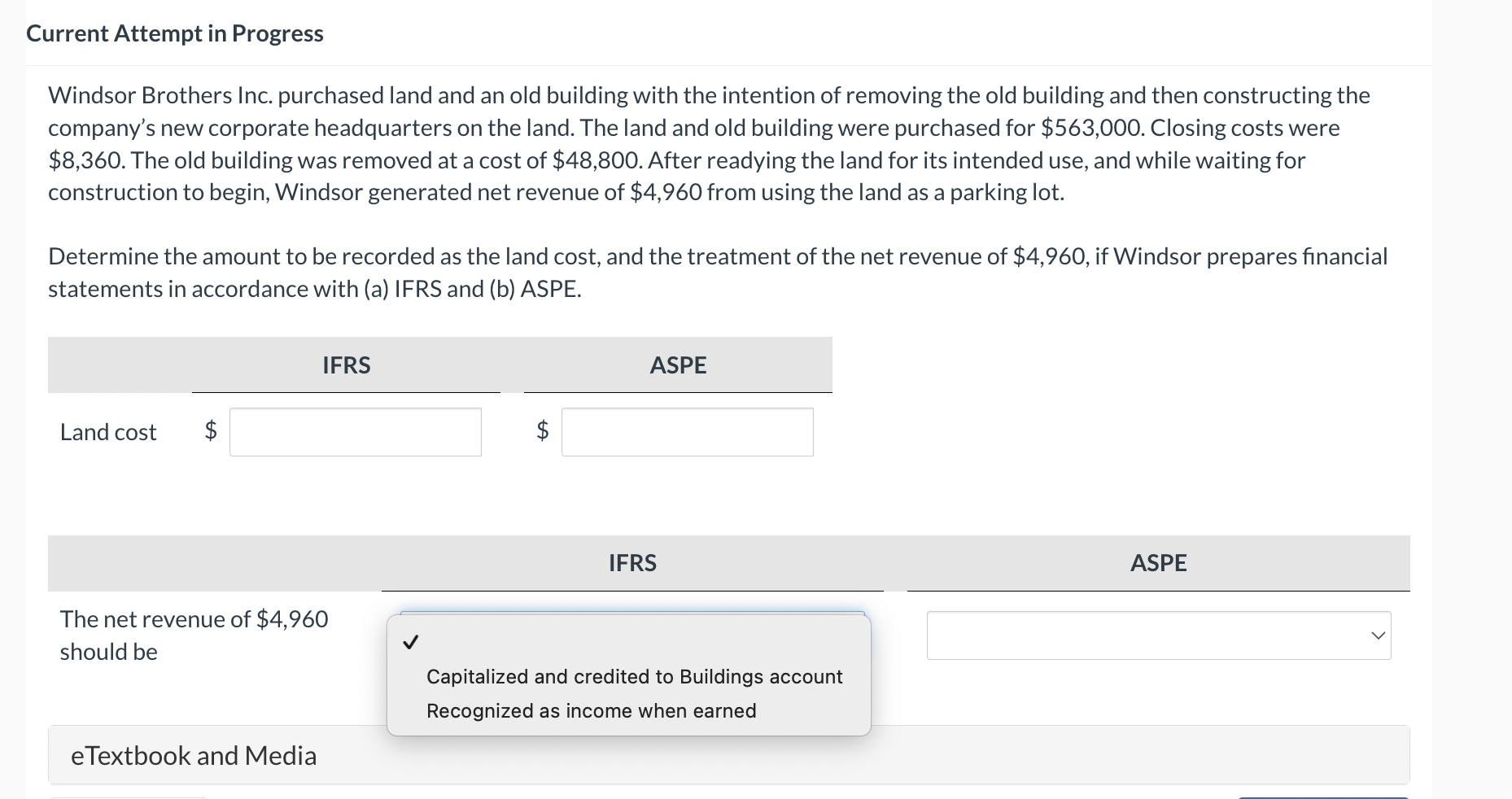Image resolution: width=1512 pixels, height=799 pixels.
Task: Select 'Capitalized and credited to Buildings account'
Action: (x=633, y=676)
